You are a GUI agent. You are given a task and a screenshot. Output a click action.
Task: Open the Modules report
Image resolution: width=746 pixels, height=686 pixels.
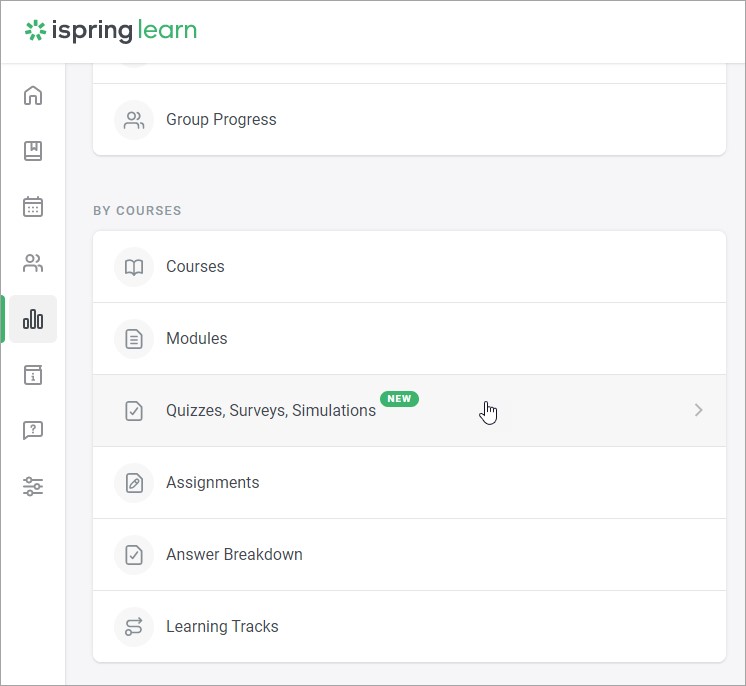(409, 339)
